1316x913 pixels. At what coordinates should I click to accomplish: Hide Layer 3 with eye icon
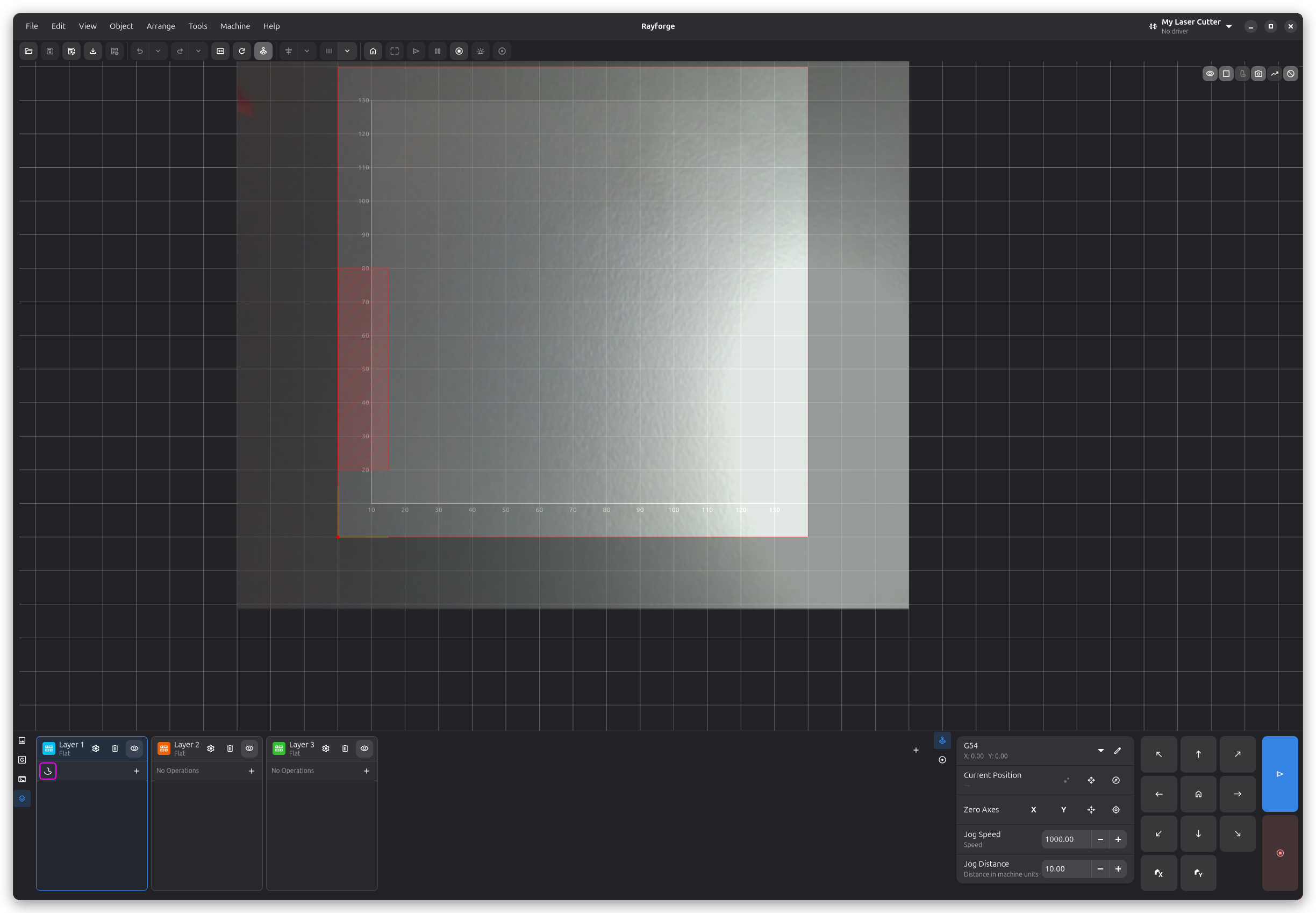coord(364,748)
